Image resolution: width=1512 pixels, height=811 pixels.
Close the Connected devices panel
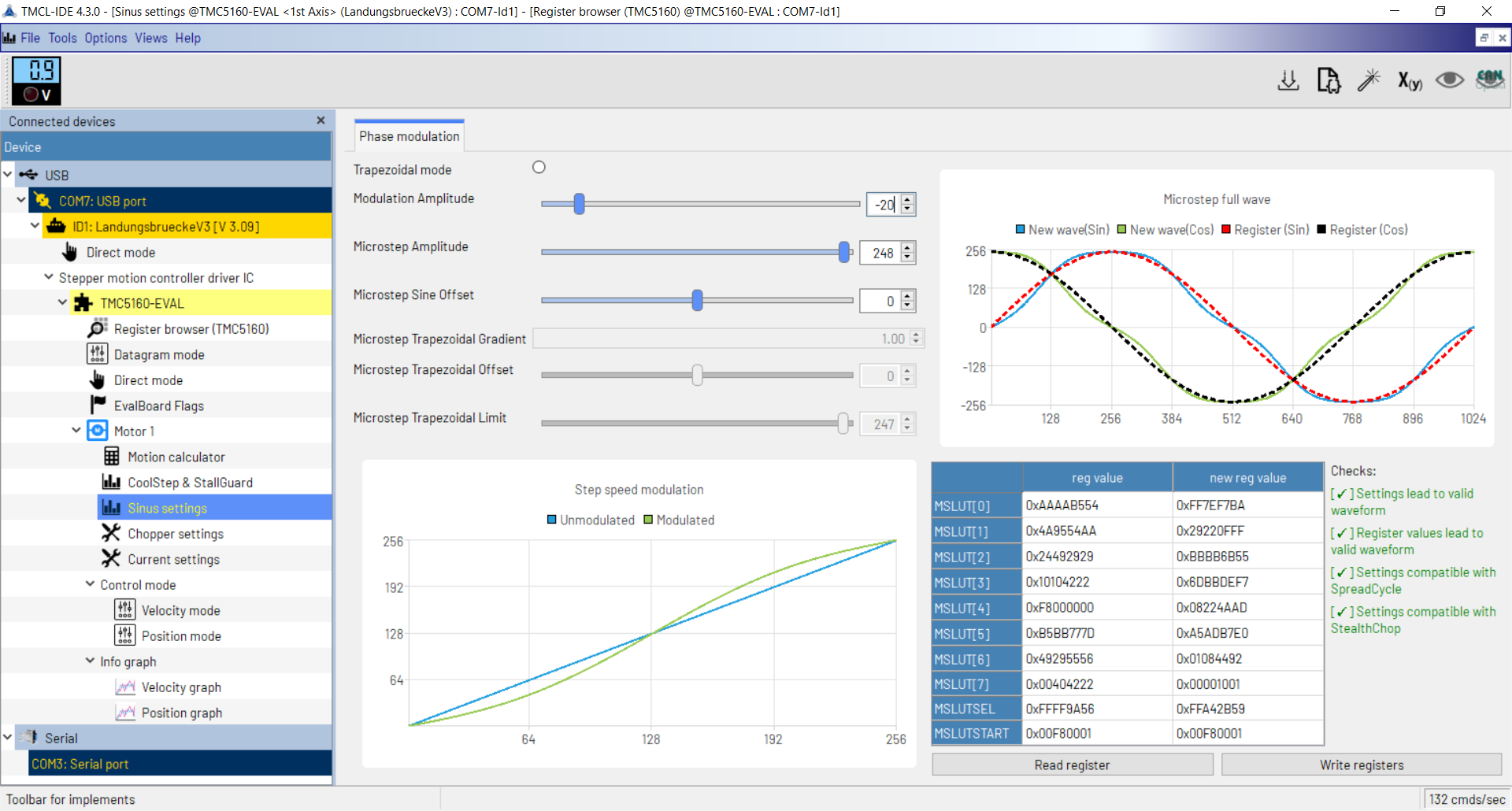321,120
